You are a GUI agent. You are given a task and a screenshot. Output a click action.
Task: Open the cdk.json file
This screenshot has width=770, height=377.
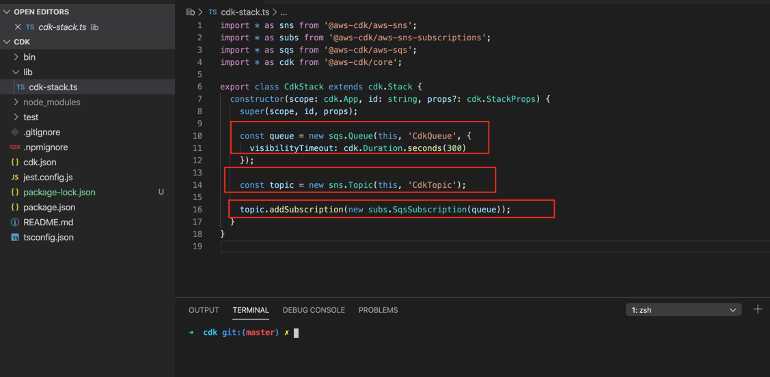[39, 162]
